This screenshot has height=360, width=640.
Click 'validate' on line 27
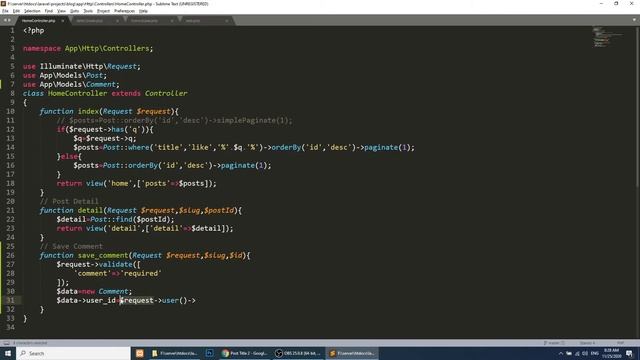116,264
